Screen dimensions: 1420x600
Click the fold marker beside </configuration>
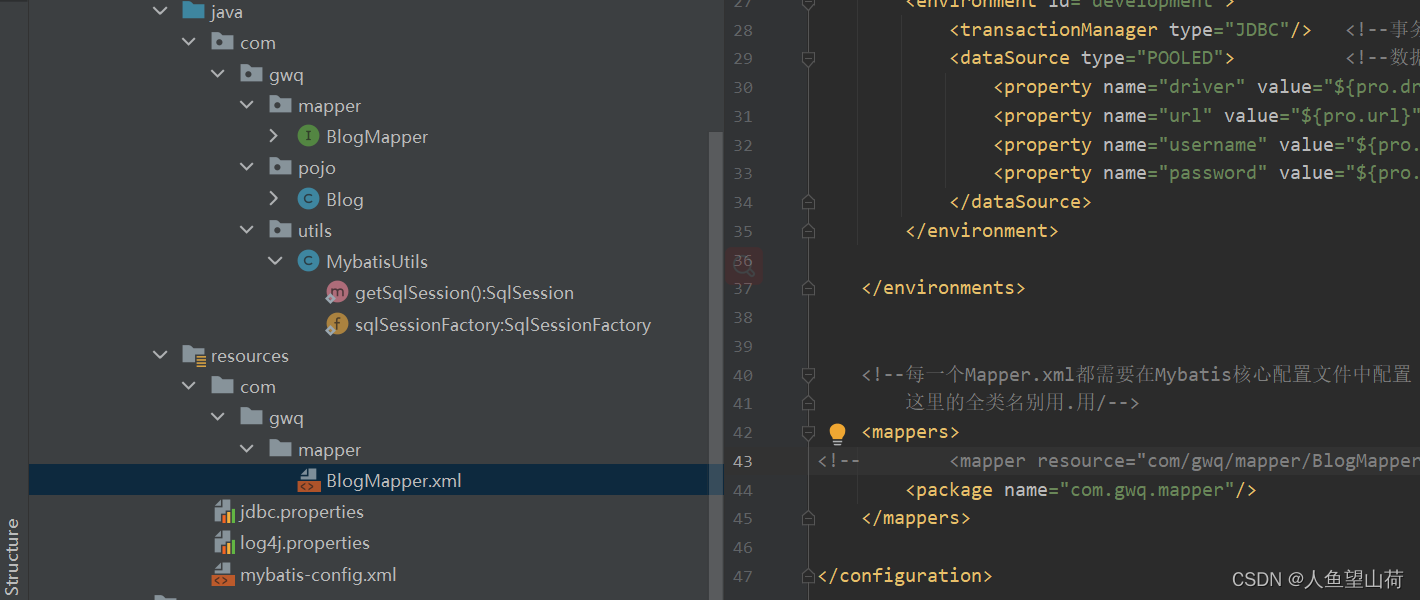point(808,576)
